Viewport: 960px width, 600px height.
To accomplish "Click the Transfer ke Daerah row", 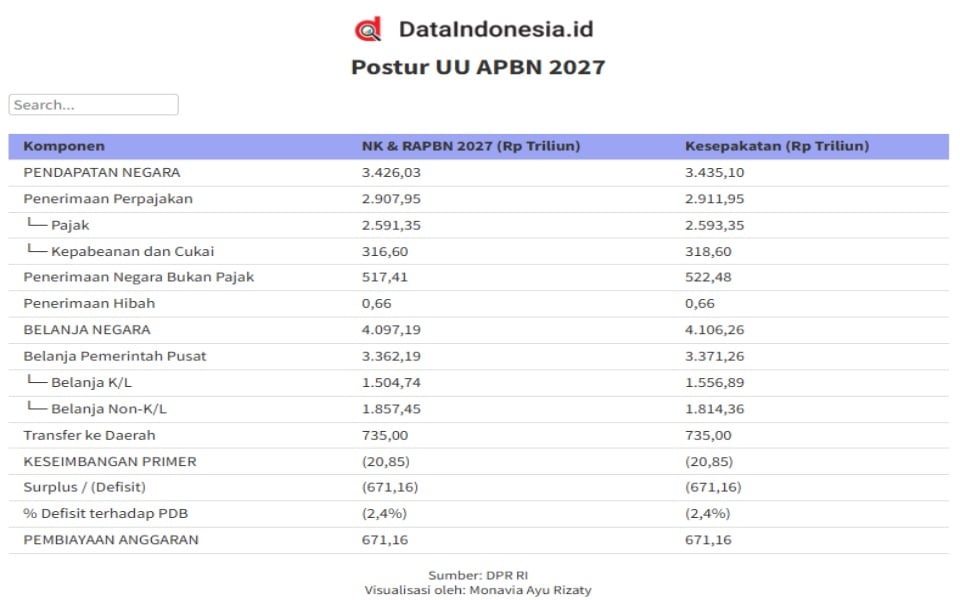I will [479, 435].
